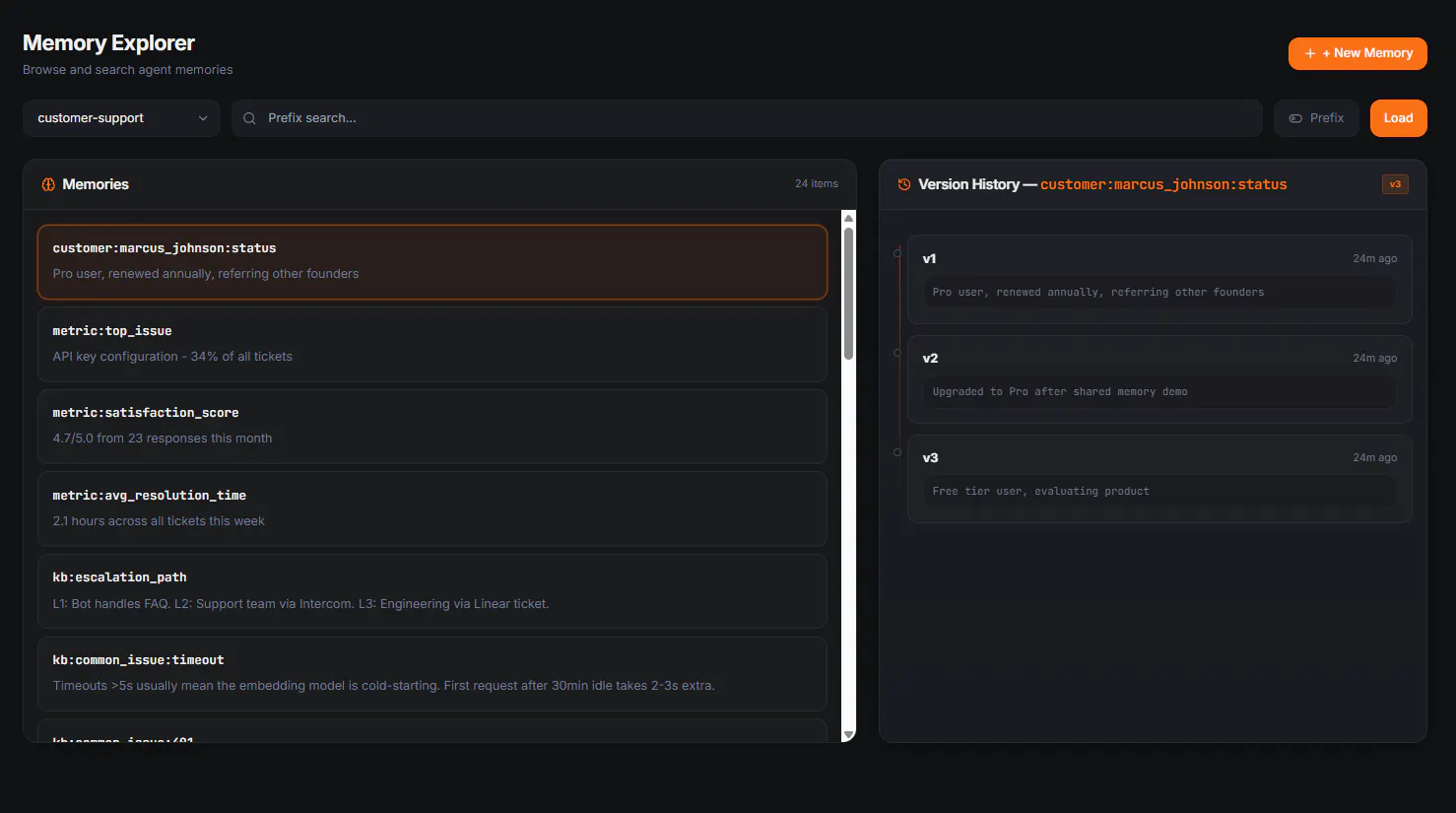
Task: Click the timeline dot beside v3
Action: coord(897,452)
